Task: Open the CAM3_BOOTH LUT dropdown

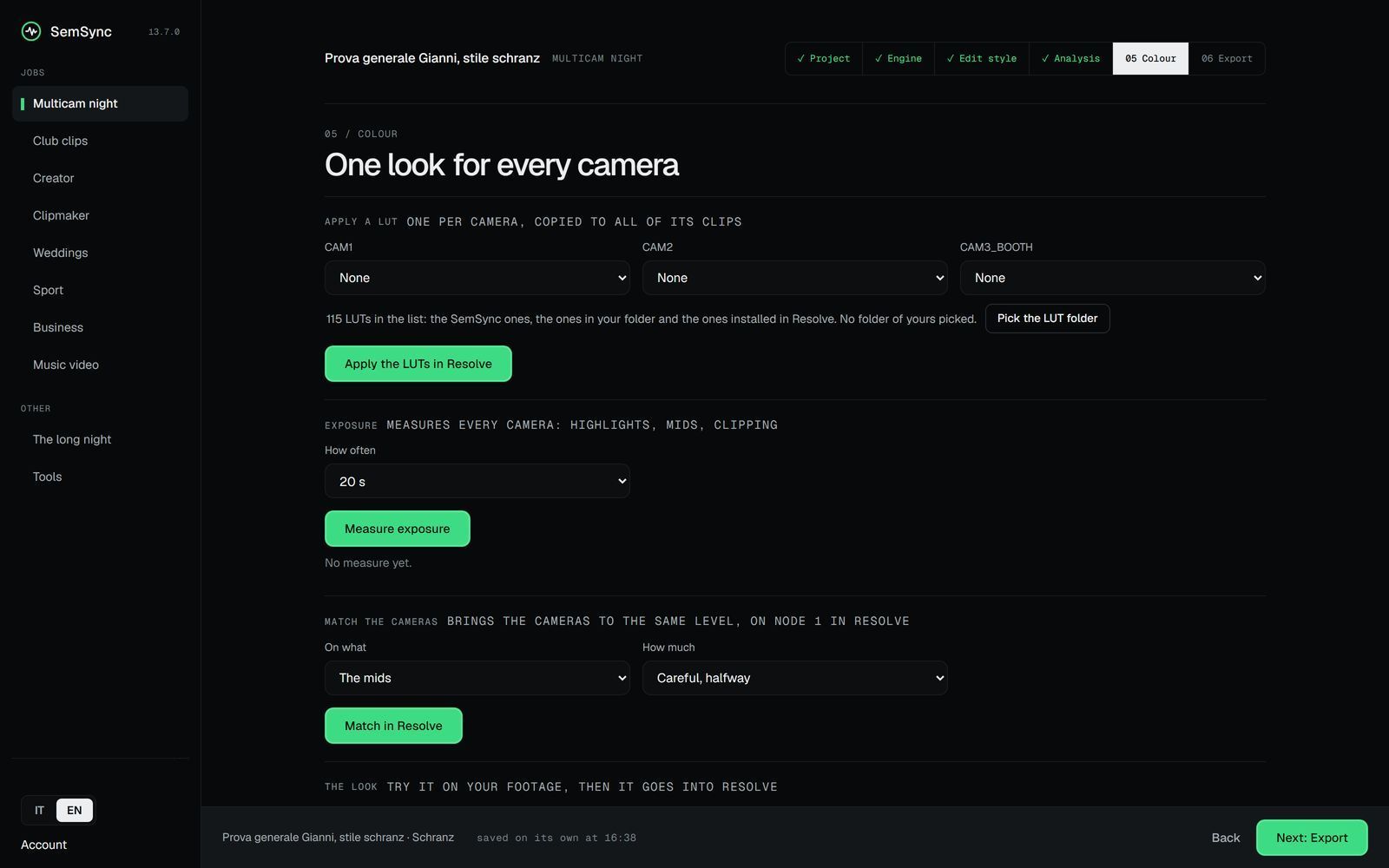Action: 1112,278
